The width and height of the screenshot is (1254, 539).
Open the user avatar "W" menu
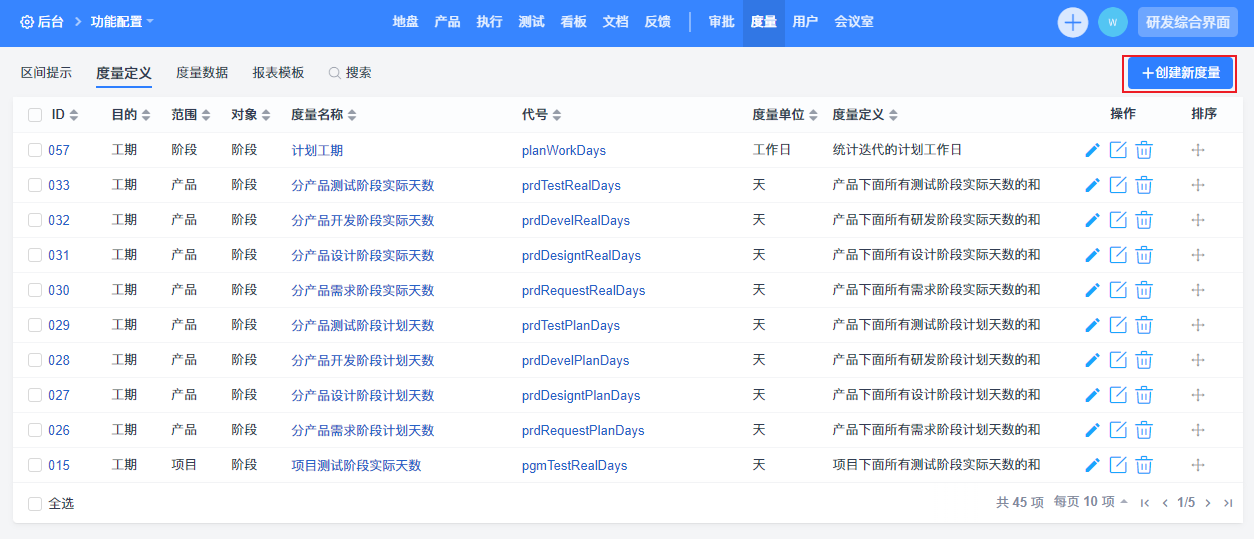coord(1112,23)
